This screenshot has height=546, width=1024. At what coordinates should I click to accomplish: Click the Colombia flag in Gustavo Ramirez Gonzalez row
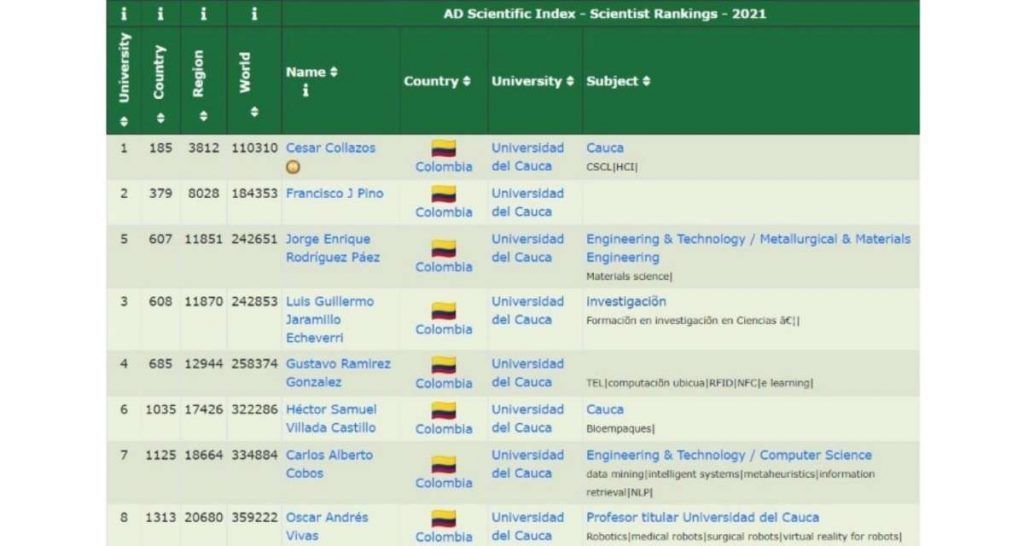coord(443,365)
